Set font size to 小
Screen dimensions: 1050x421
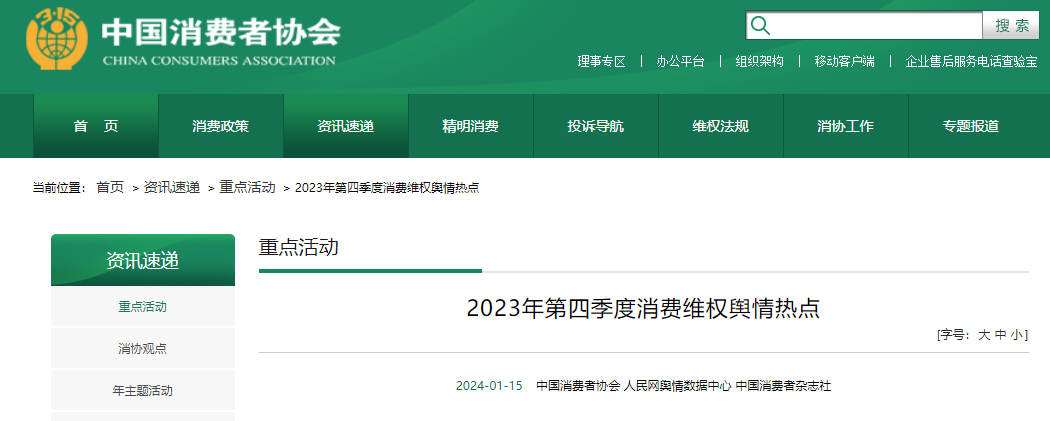(1017, 335)
